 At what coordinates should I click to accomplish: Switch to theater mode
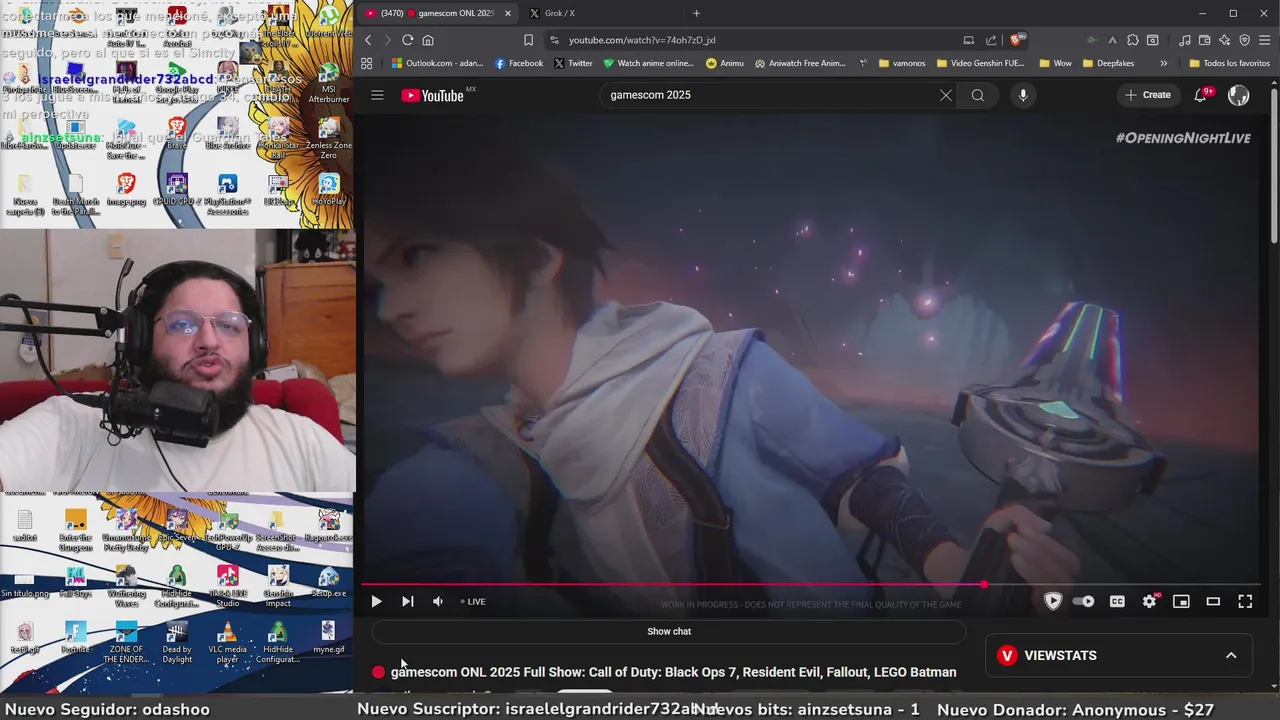click(x=1213, y=601)
